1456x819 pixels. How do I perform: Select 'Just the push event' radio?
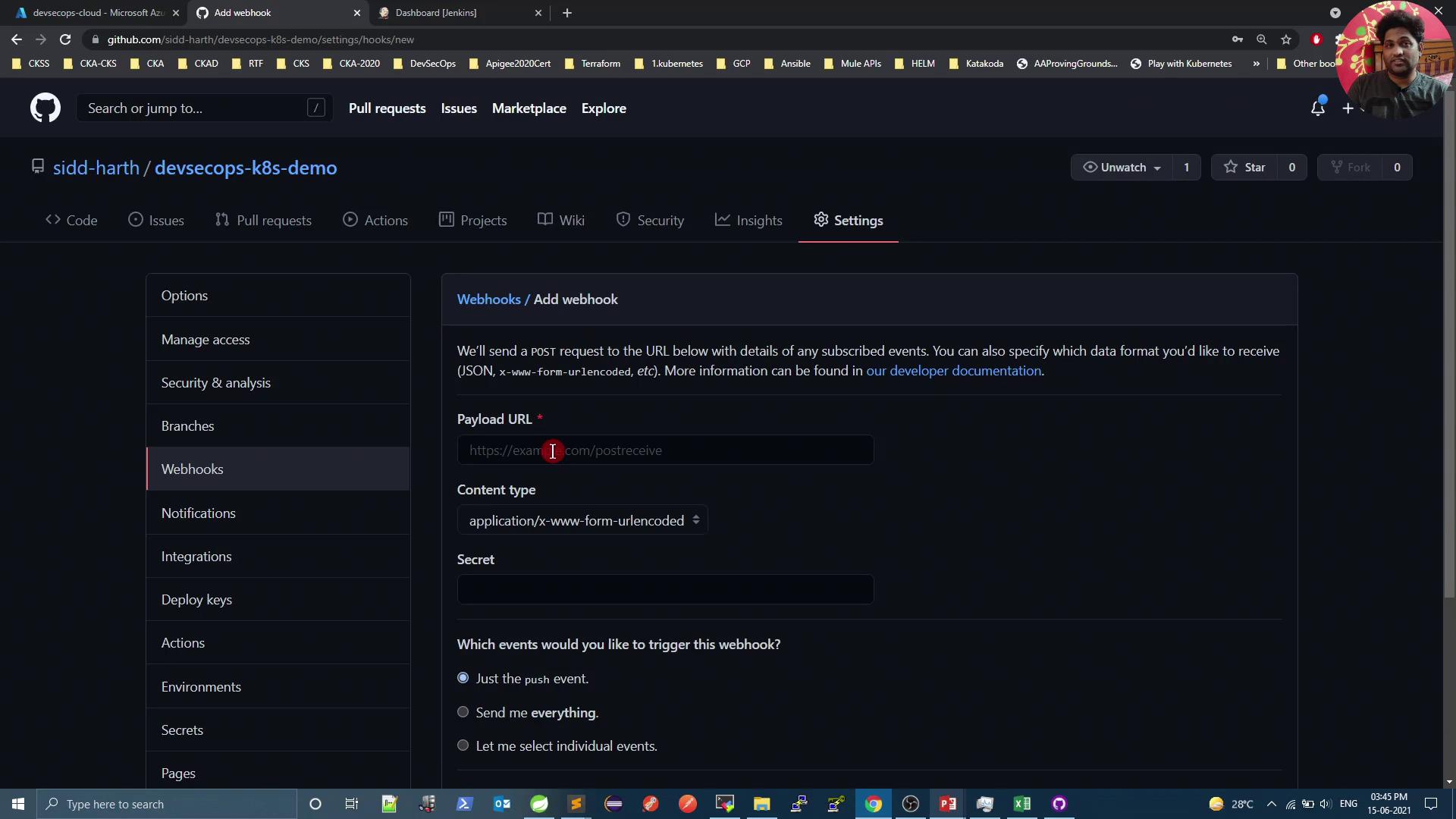(x=463, y=678)
